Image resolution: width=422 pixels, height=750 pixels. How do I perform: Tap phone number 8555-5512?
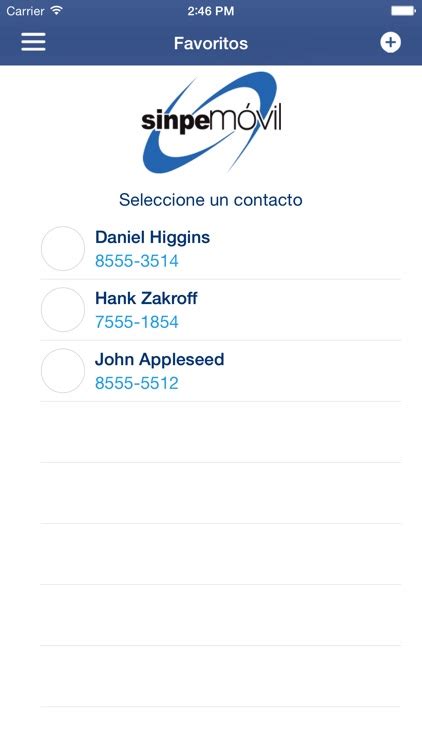click(x=136, y=383)
